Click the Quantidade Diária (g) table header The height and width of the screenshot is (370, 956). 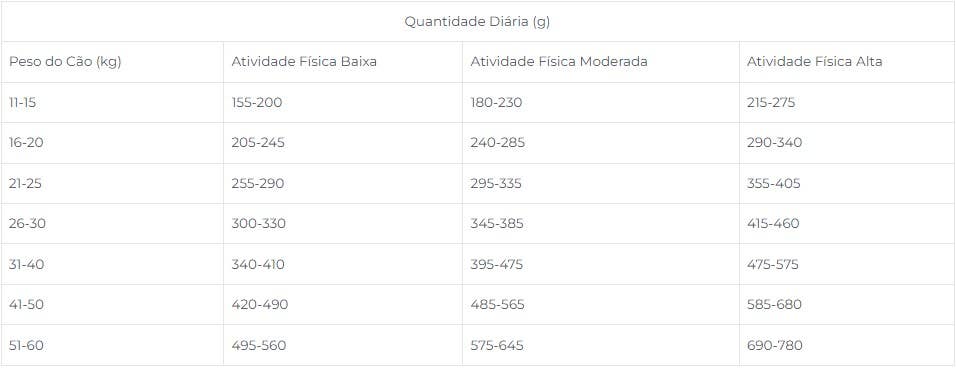coord(477,22)
